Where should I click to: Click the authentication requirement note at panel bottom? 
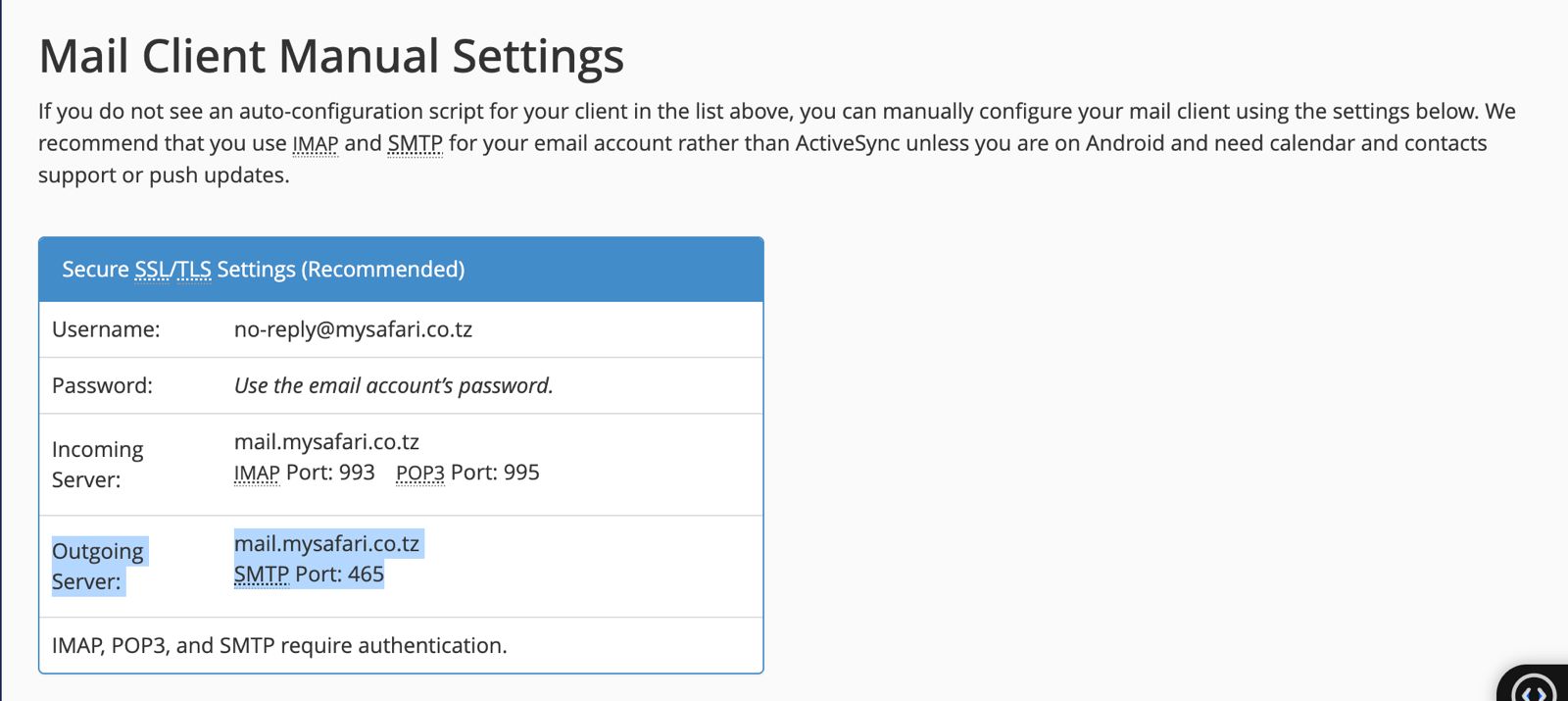(x=279, y=645)
